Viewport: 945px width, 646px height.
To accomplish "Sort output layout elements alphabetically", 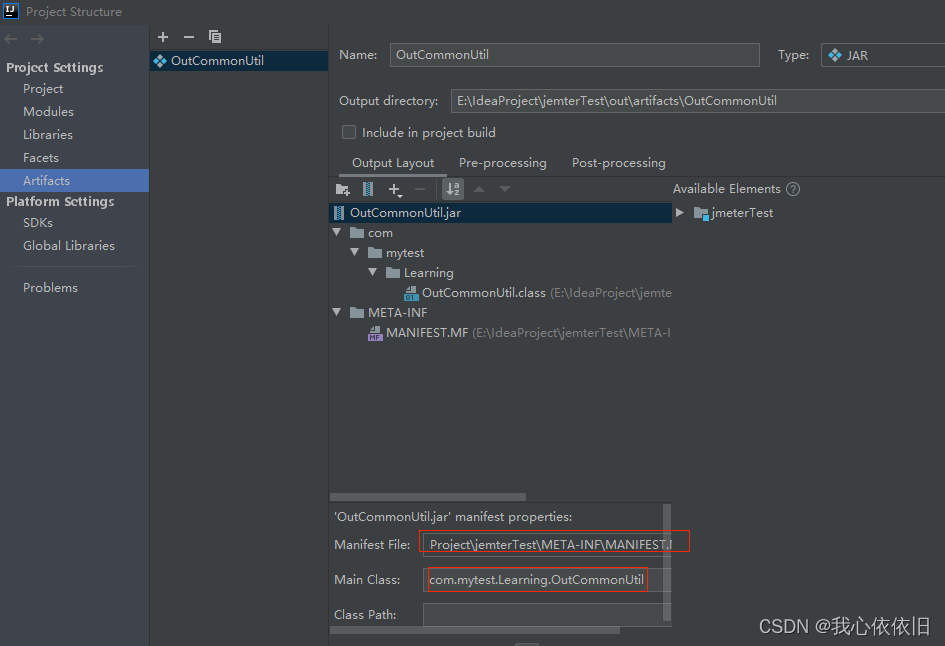I will [x=453, y=188].
